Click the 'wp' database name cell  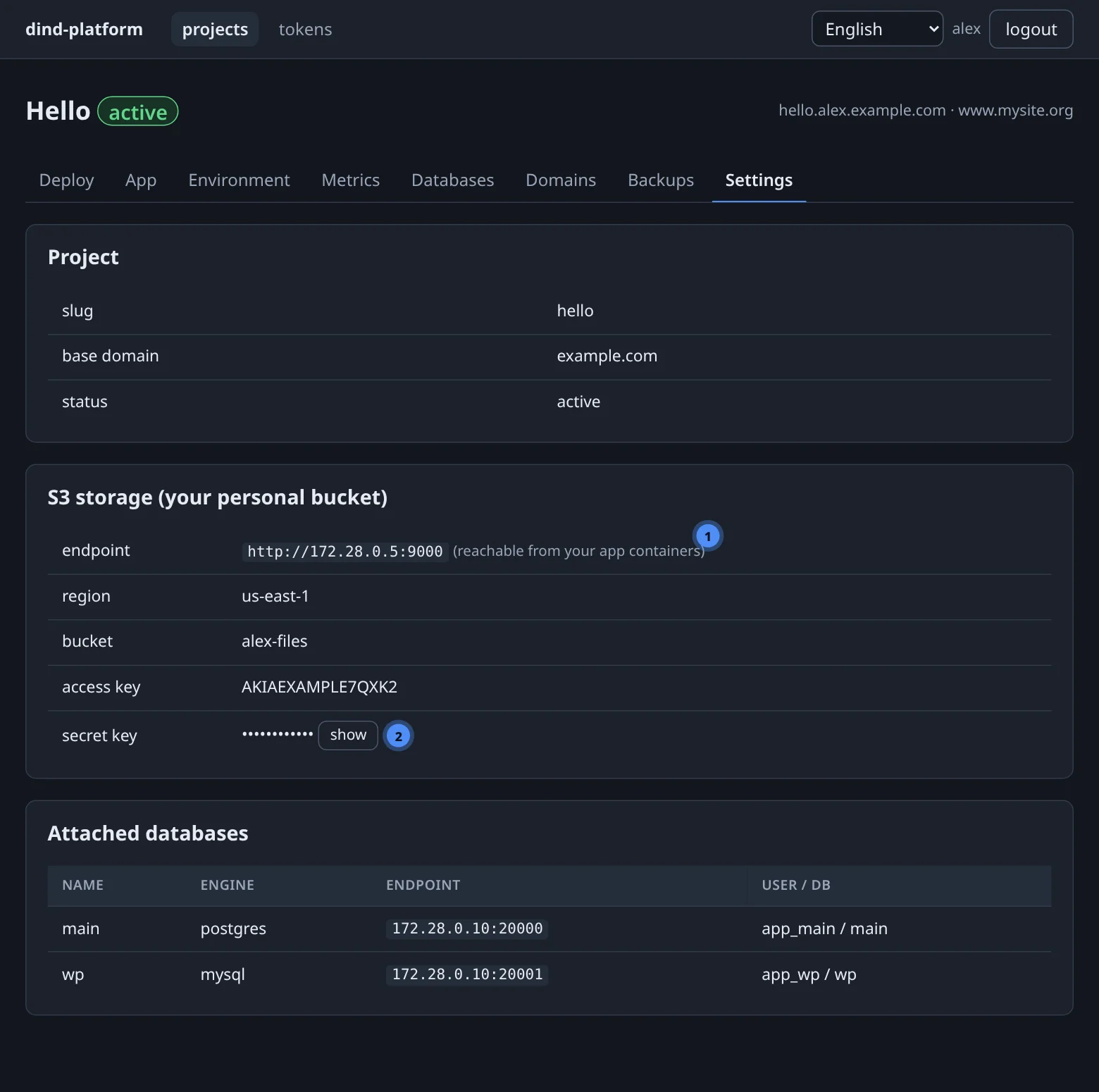[73, 974]
